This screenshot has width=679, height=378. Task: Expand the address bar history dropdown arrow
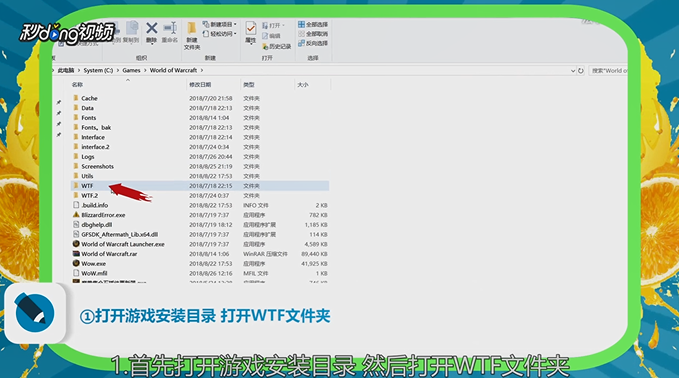(x=573, y=71)
